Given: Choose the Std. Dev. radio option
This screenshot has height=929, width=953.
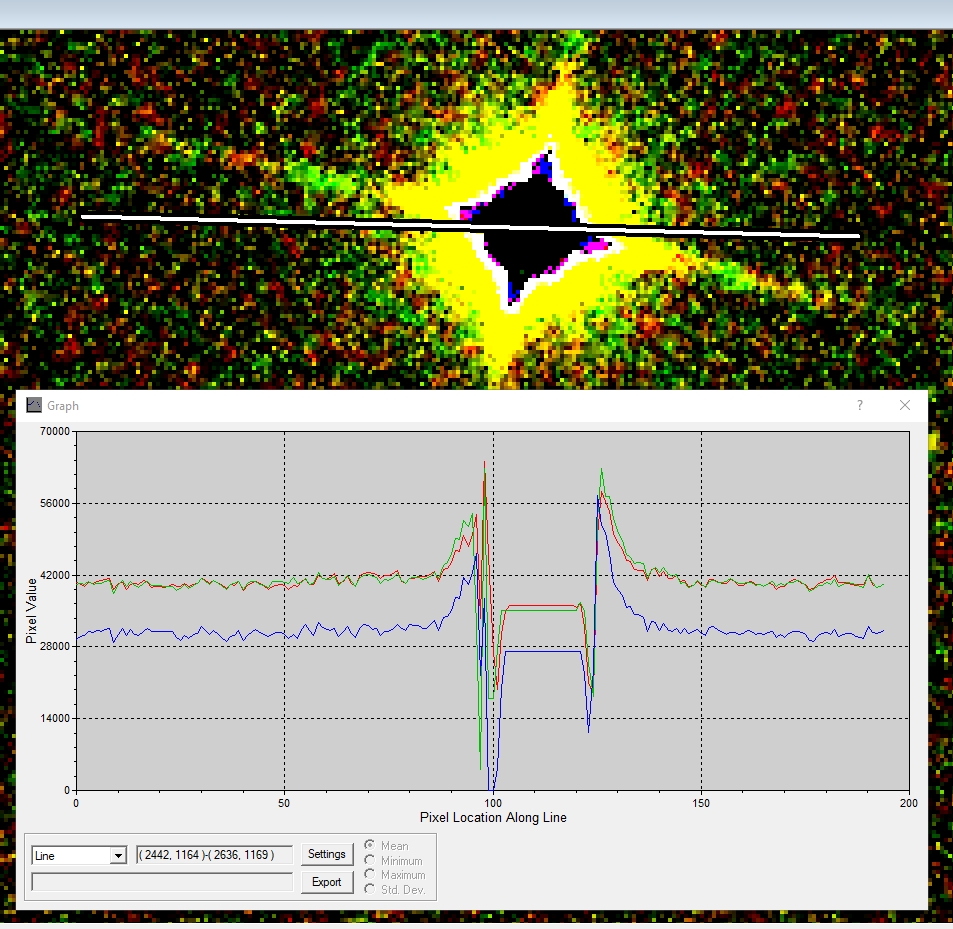Looking at the screenshot, I should pyautogui.click(x=371, y=889).
